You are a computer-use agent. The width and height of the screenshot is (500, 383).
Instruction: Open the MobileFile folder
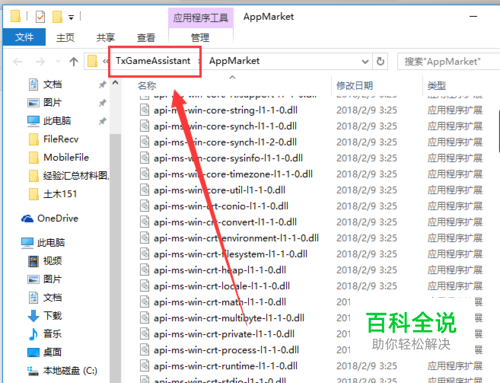point(66,157)
